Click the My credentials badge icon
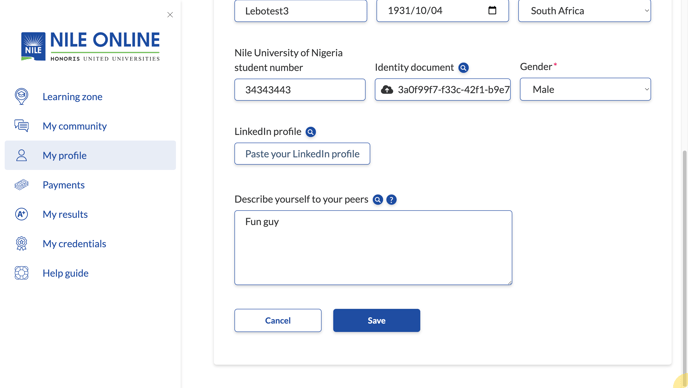The height and width of the screenshot is (388, 688). click(x=22, y=244)
